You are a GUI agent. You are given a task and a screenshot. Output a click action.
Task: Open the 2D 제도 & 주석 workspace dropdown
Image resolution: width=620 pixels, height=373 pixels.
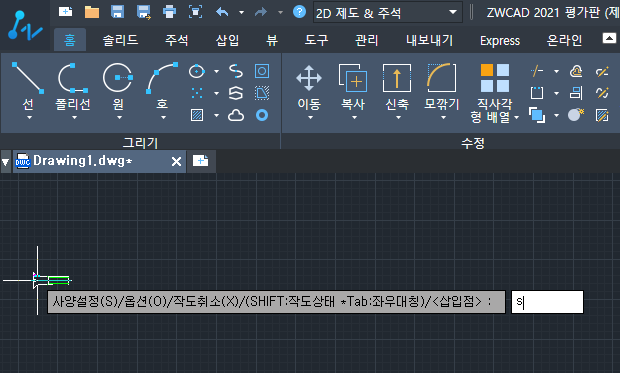coord(388,13)
